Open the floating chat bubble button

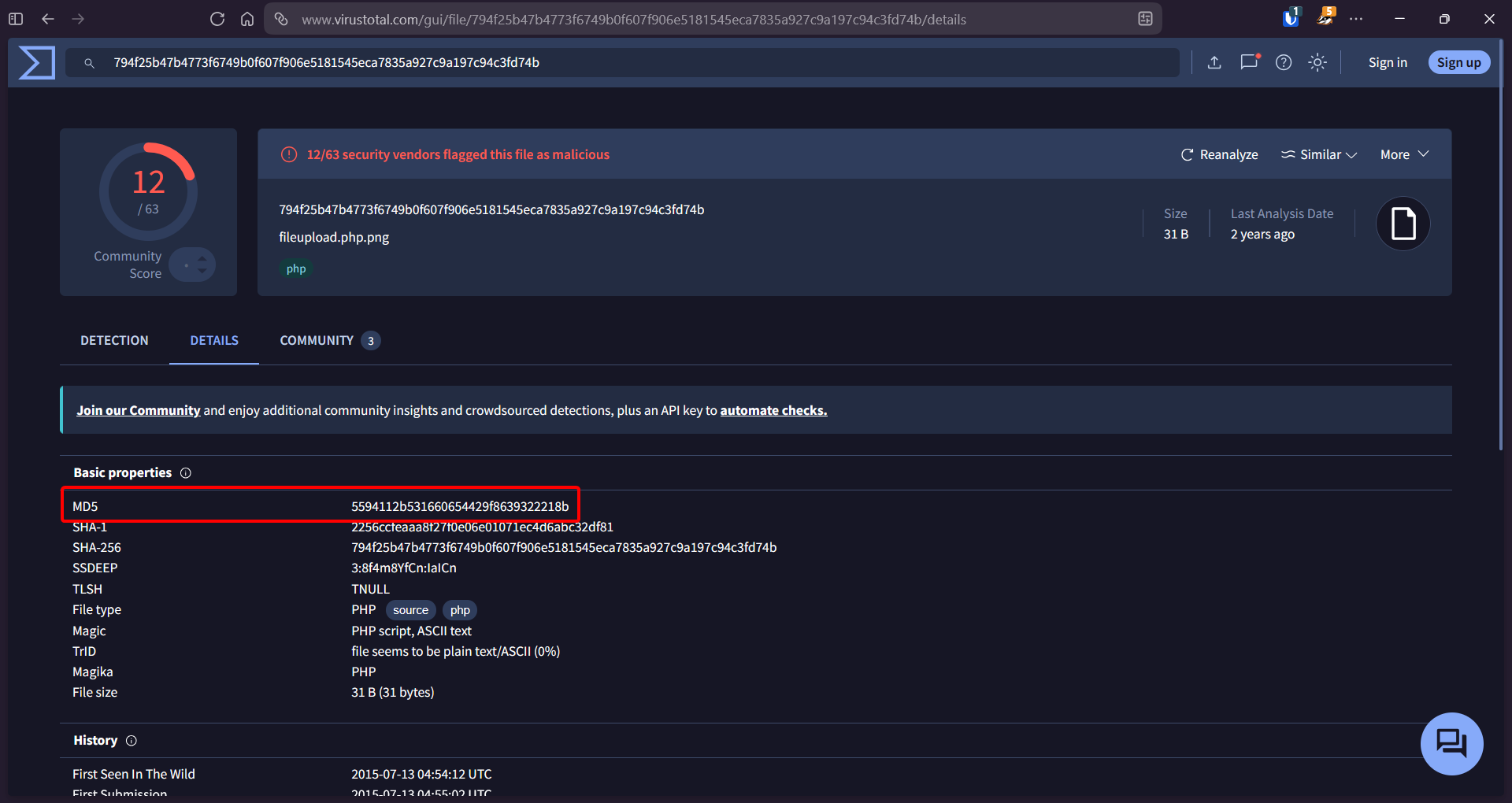pos(1451,743)
